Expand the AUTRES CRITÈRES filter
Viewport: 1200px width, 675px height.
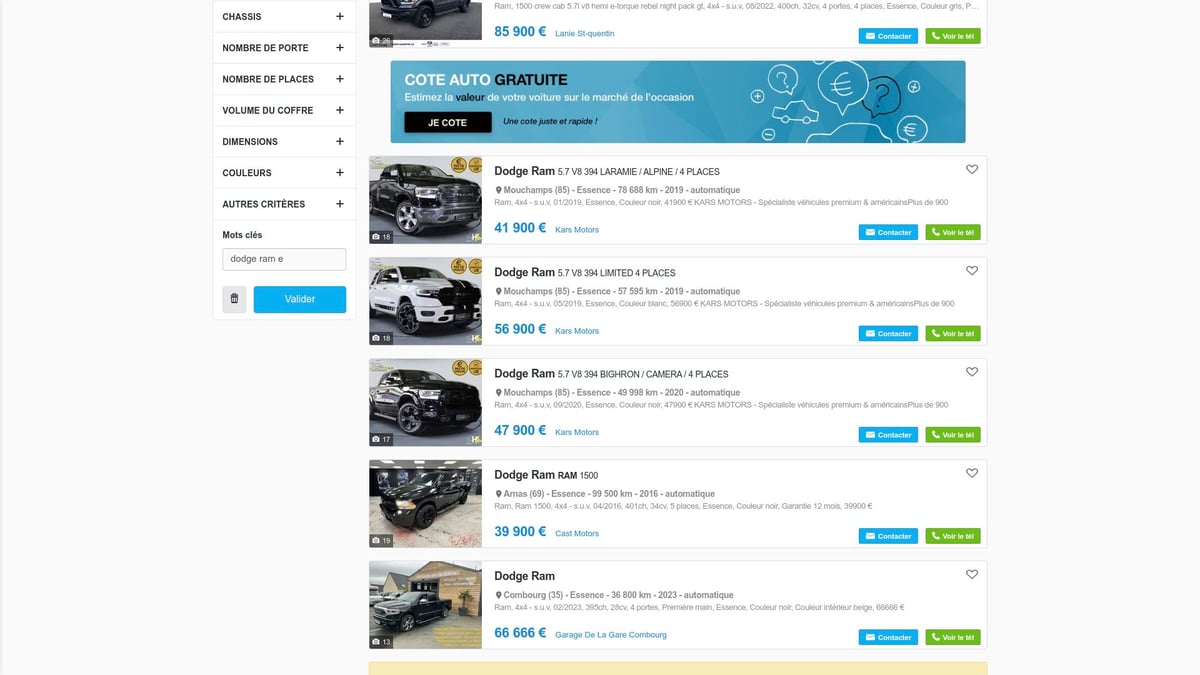(284, 204)
